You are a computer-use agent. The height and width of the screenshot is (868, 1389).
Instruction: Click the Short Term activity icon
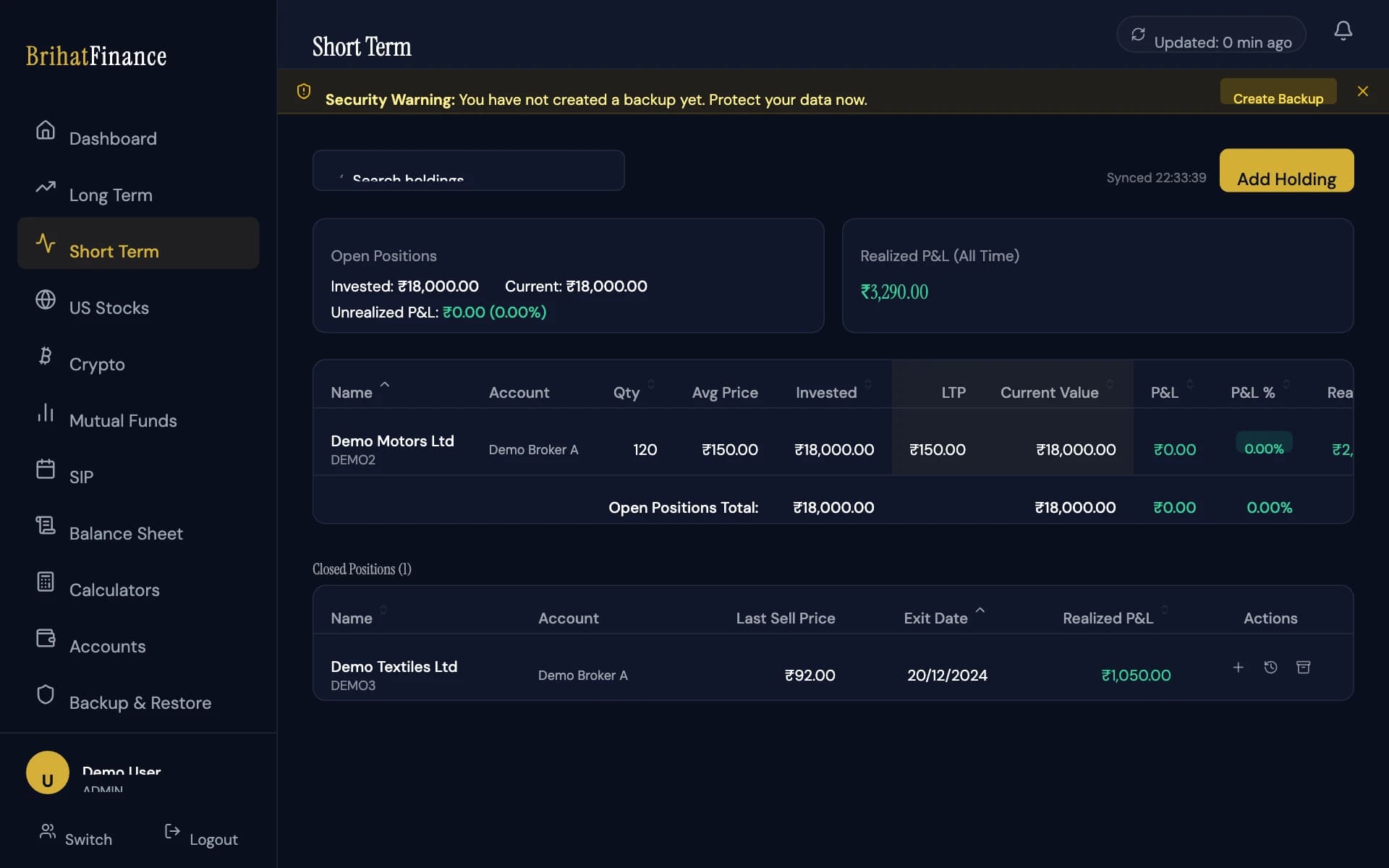(46, 243)
